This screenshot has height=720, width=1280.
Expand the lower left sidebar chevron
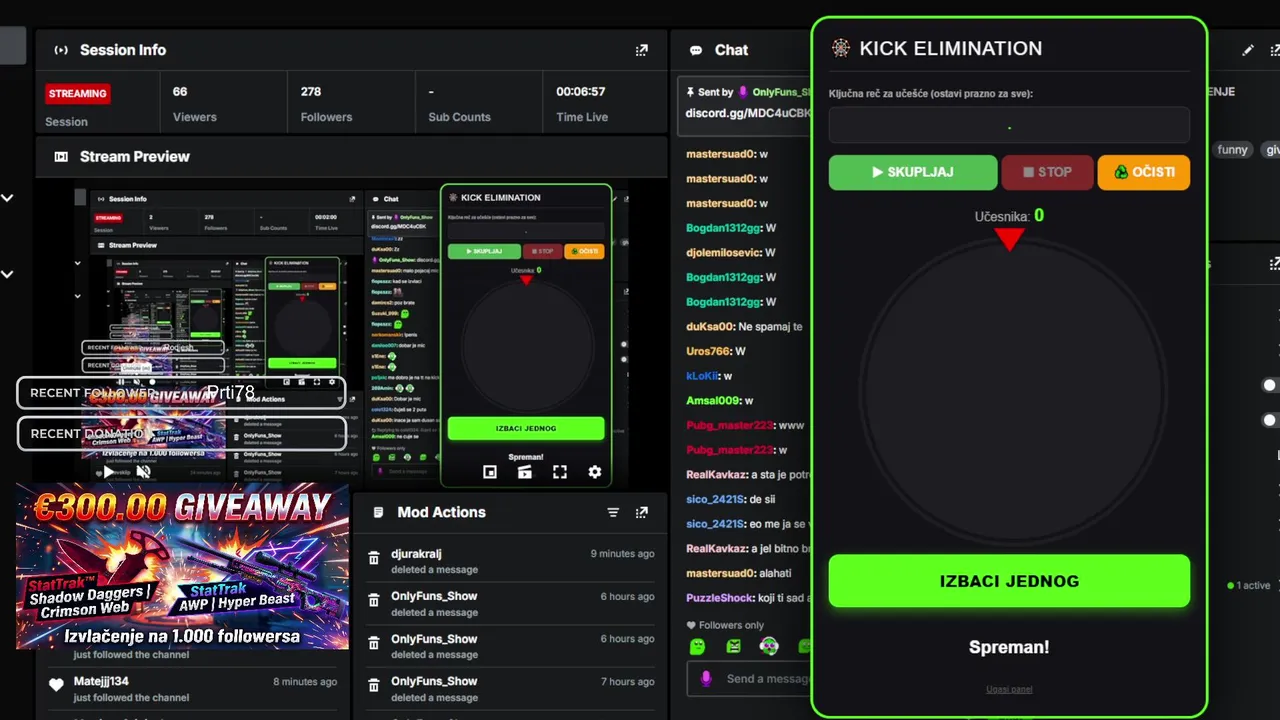point(7,274)
